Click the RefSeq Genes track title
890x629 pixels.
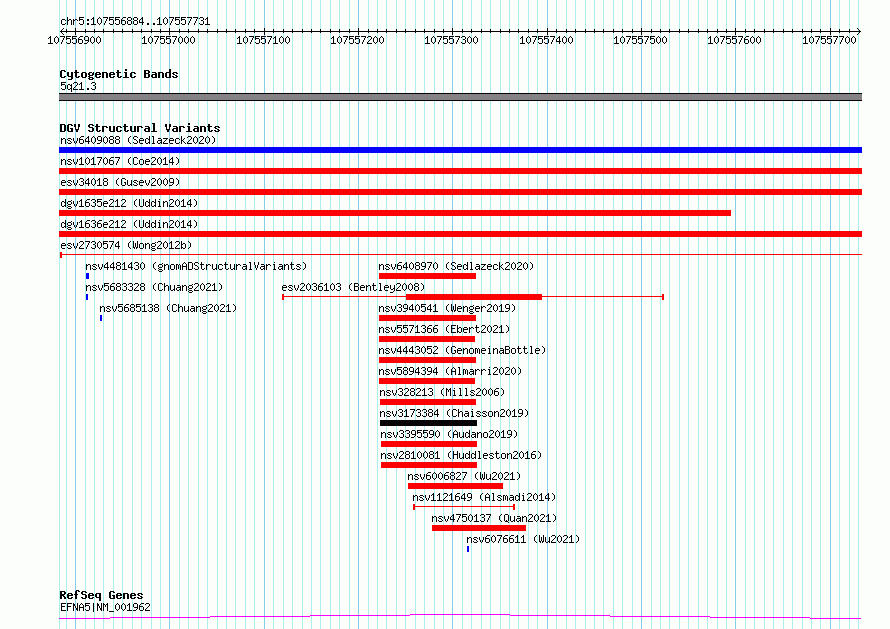coord(101,595)
